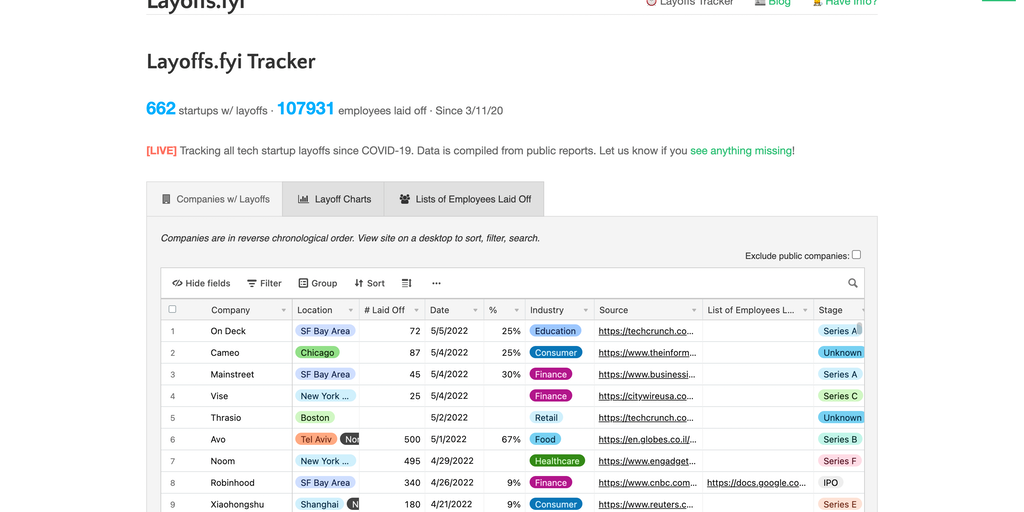Image resolution: width=1024 pixels, height=512 pixels.
Task: Open Lists of Employees Laid Off tab
Action: [464, 199]
